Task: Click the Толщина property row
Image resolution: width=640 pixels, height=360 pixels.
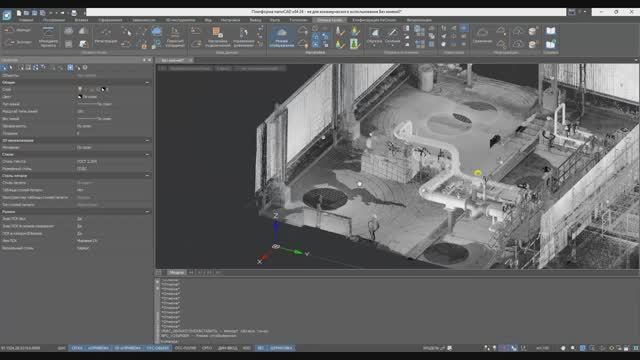Action: tap(76, 133)
